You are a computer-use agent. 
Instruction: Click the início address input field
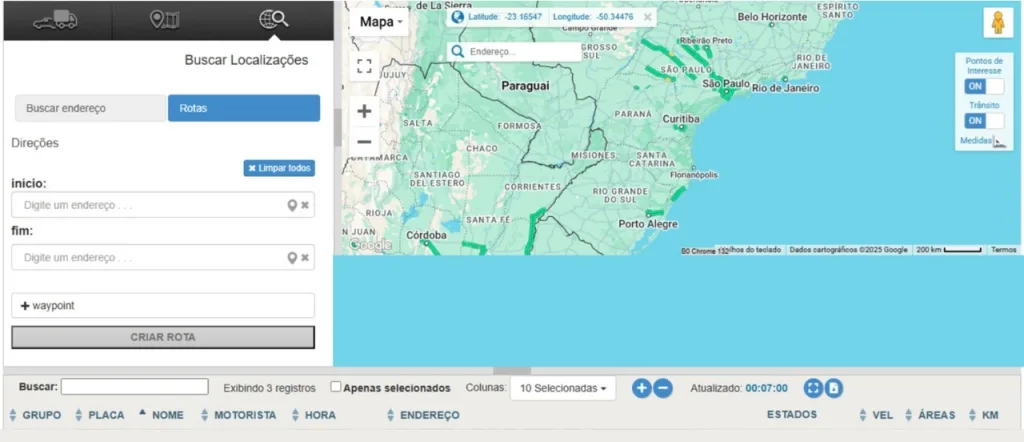150,205
